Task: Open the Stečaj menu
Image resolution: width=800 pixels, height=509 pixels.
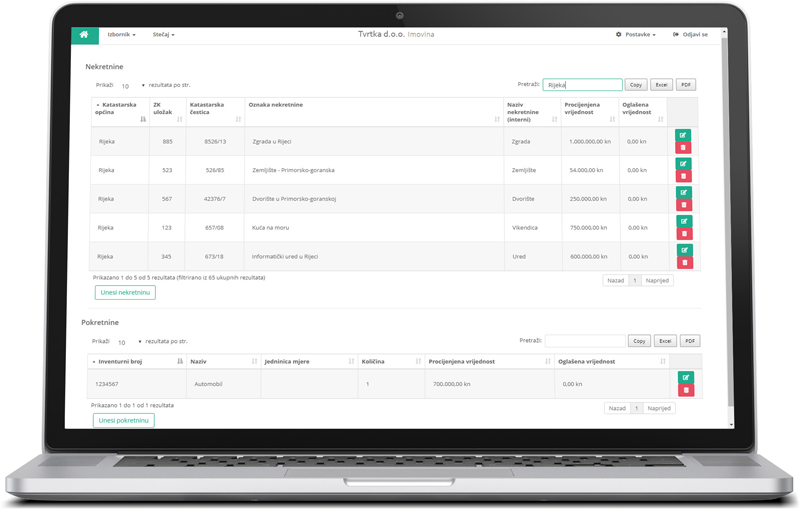Action: click(x=163, y=35)
